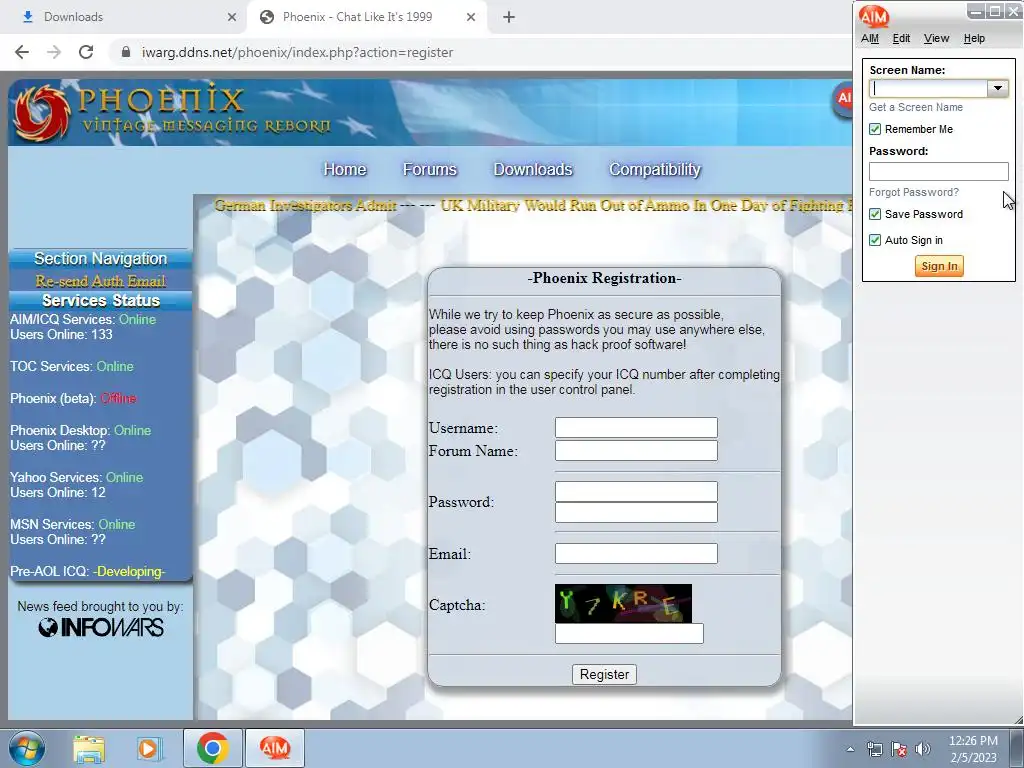Click Re-send Auth Email link
Image resolution: width=1024 pixels, height=768 pixels.
tap(101, 281)
